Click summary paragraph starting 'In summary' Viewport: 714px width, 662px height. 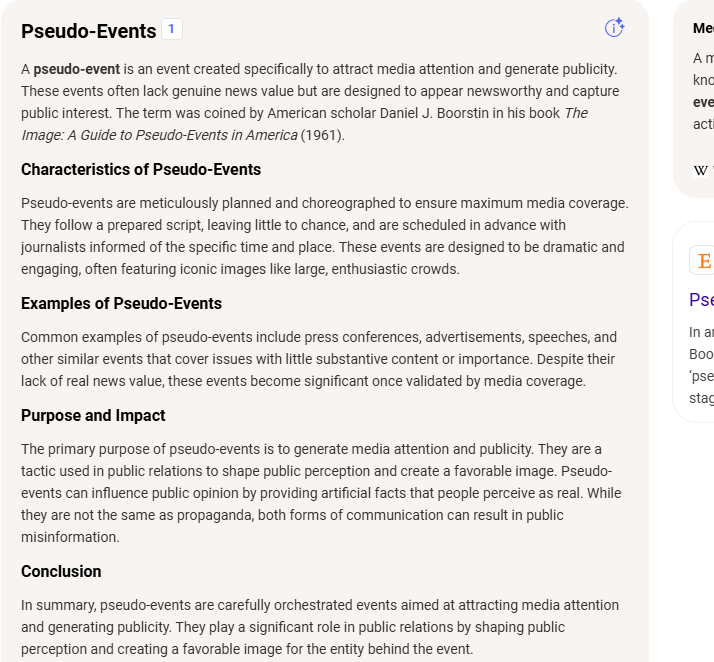click(x=320, y=627)
